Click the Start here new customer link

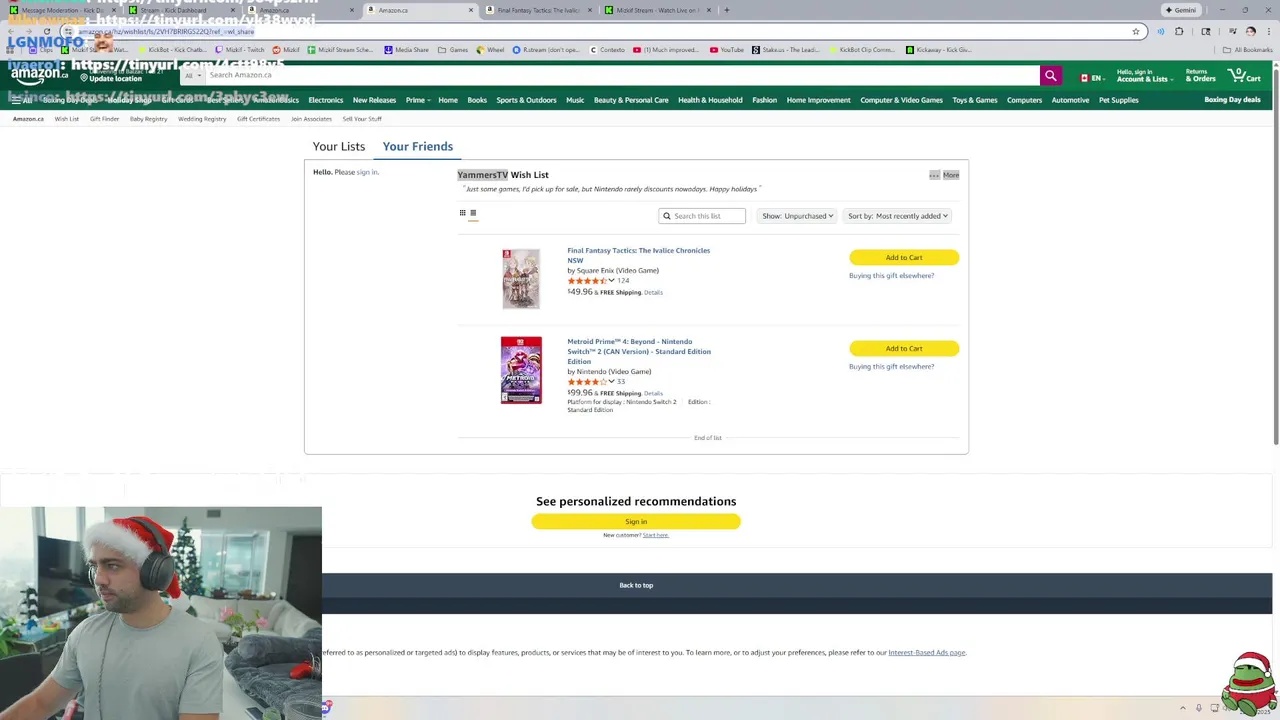click(656, 535)
